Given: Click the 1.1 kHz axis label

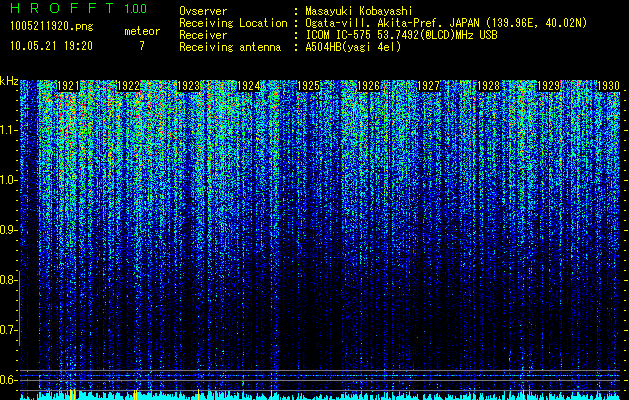Looking at the screenshot, I should (9, 130).
